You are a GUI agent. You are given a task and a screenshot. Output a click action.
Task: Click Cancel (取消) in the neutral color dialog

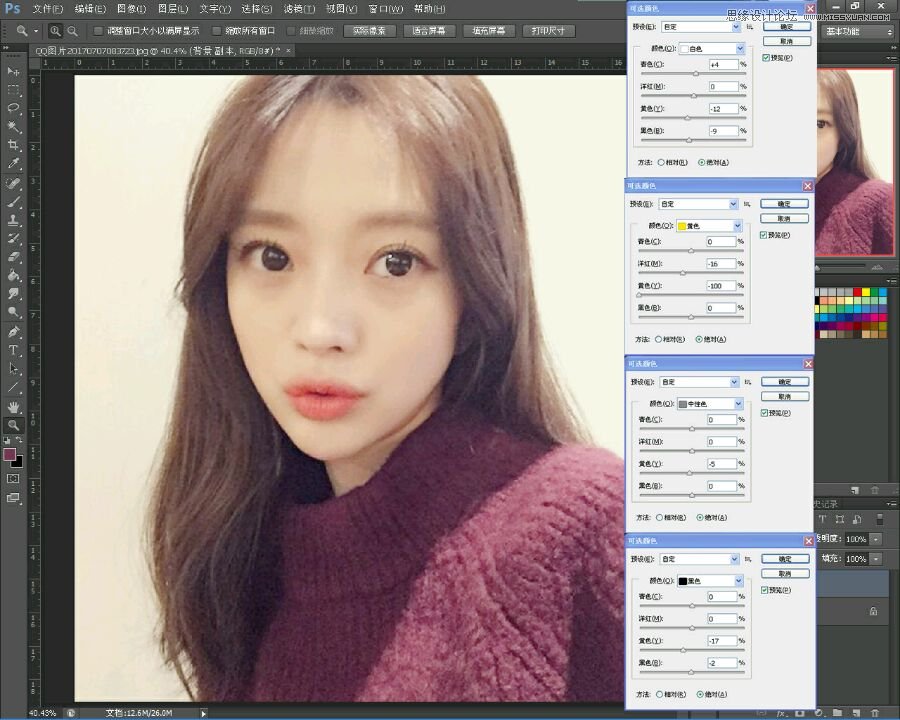click(785, 397)
